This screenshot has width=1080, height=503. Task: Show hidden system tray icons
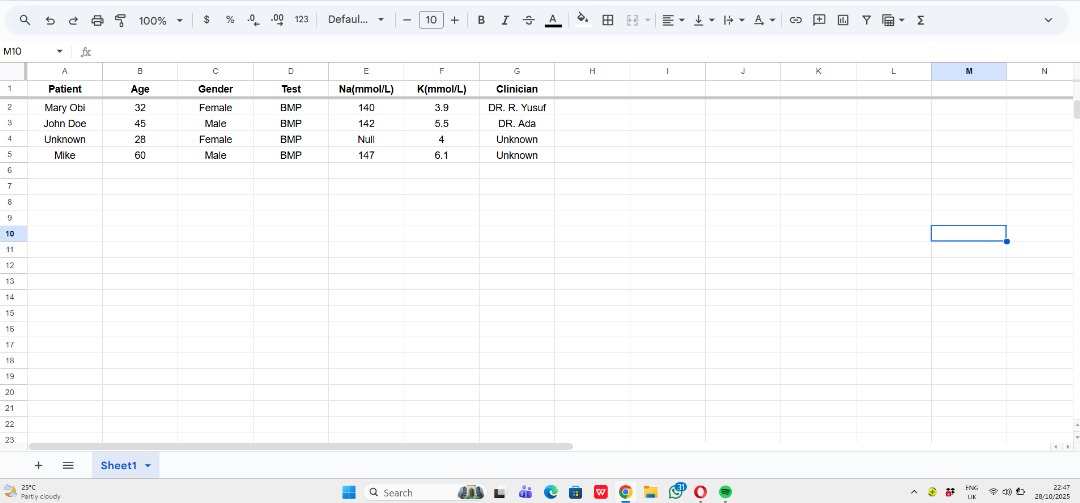click(x=914, y=492)
